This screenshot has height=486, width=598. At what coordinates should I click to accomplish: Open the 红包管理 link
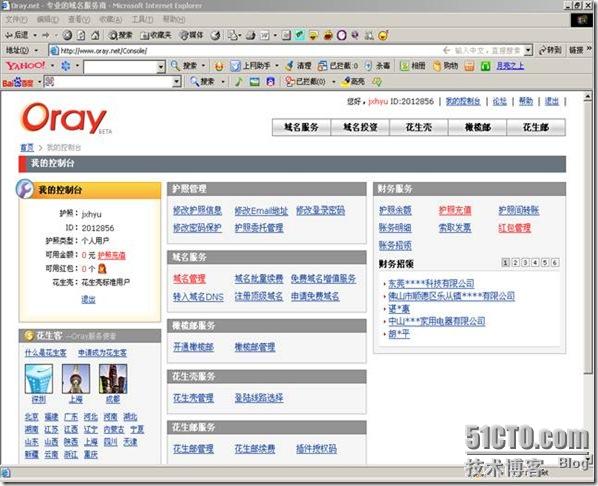[x=514, y=228]
